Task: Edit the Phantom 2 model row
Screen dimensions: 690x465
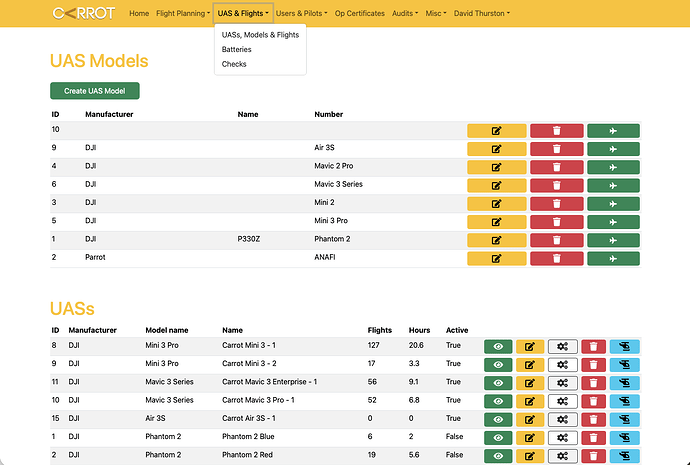Action: [496, 241]
